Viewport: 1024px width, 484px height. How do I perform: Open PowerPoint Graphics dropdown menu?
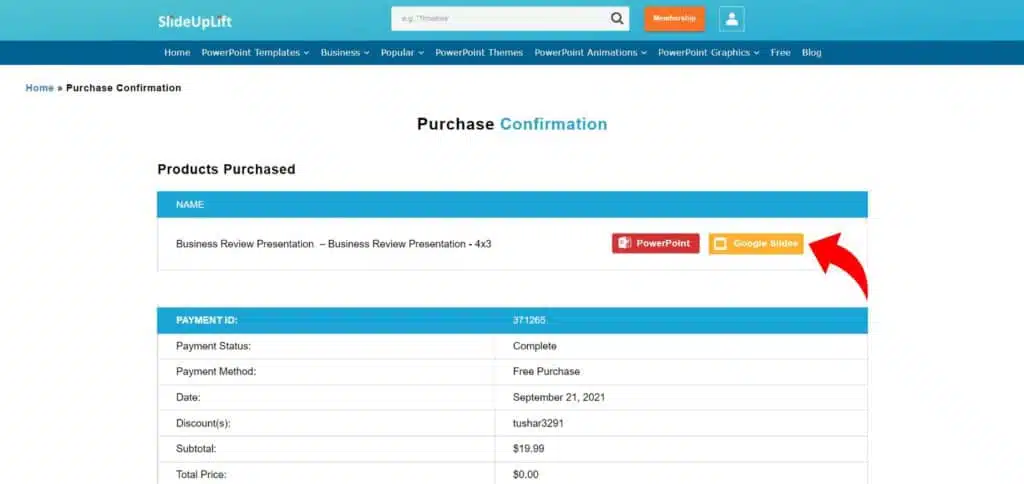708,53
